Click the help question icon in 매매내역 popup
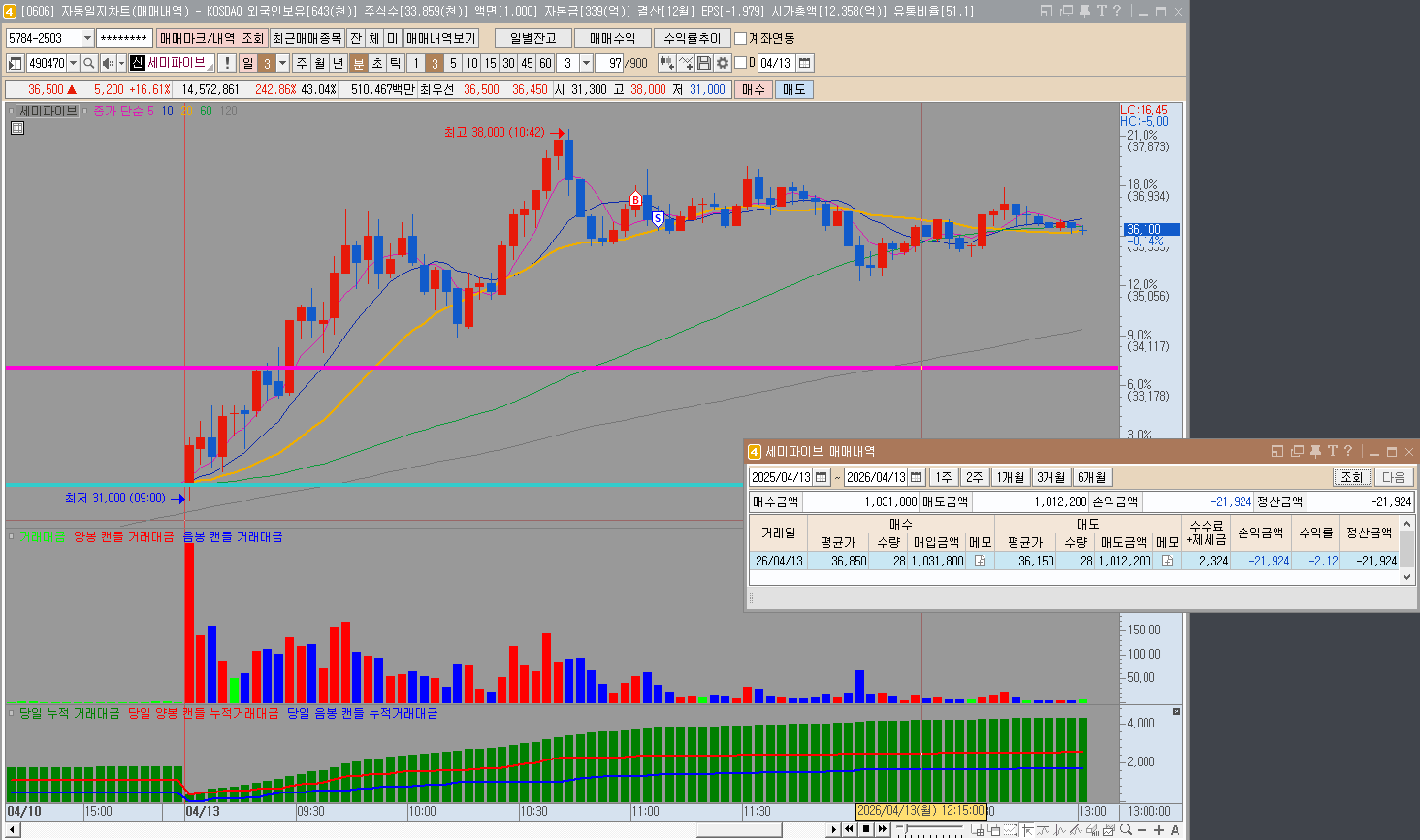1420x840 pixels. pos(1347,451)
